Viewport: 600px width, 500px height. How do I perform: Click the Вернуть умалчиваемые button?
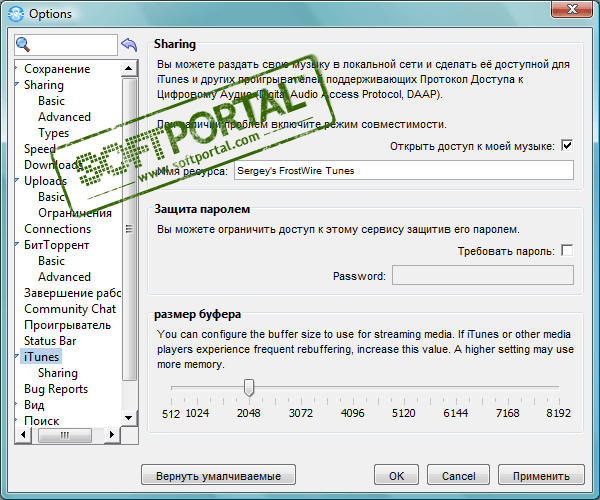pyautogui.click(x=218, y=476)
